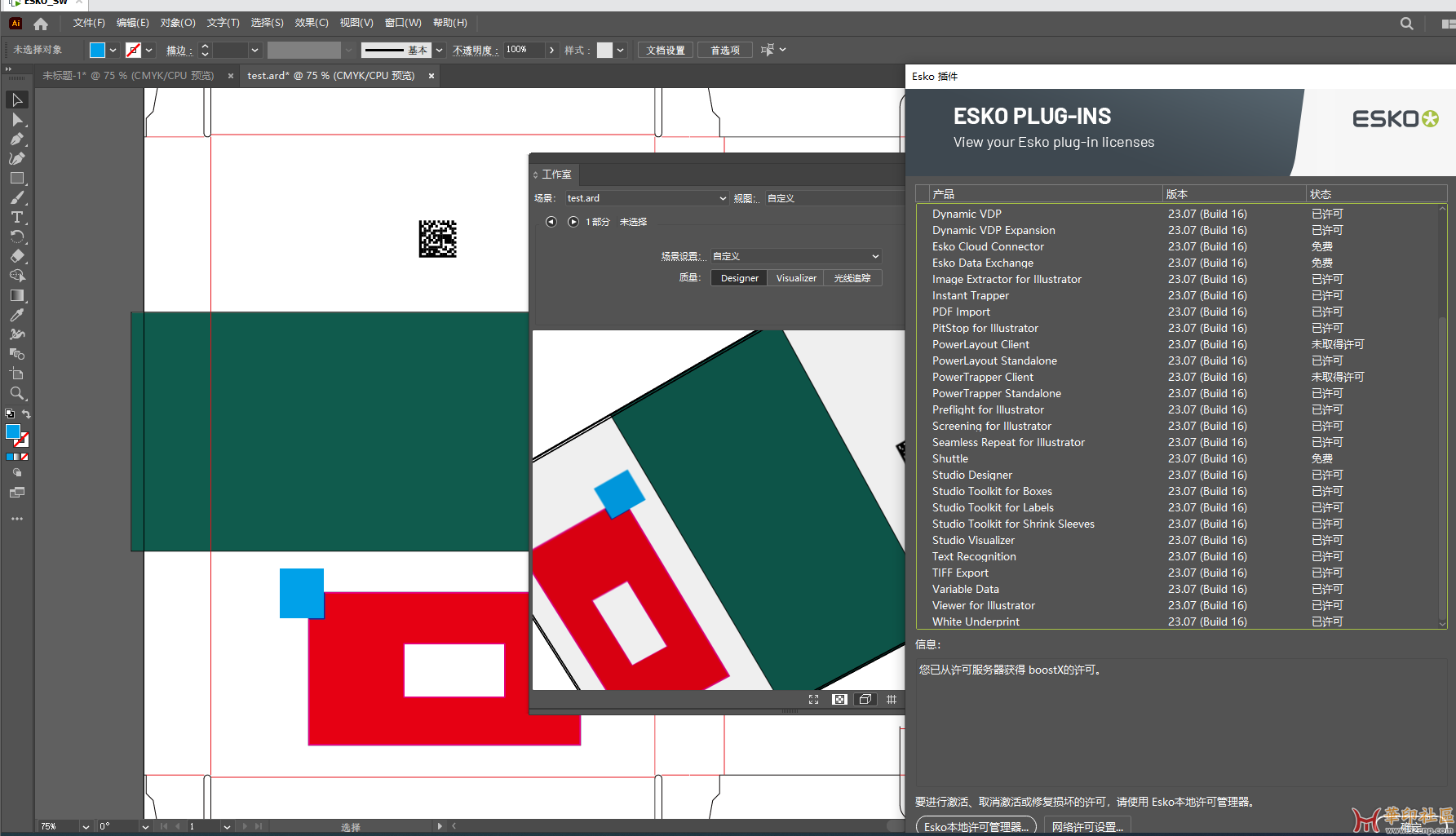This screenshot has width=1456, height=836.
Task: Pick the Eraser tool
Action: coord(17,256)
